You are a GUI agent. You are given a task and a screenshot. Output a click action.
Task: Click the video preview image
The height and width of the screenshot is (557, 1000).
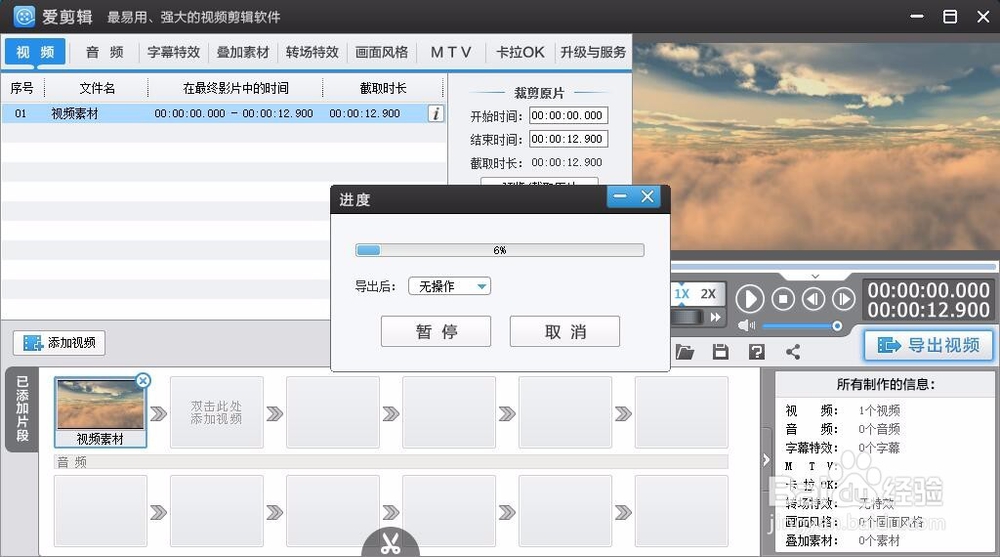(816, 147)
